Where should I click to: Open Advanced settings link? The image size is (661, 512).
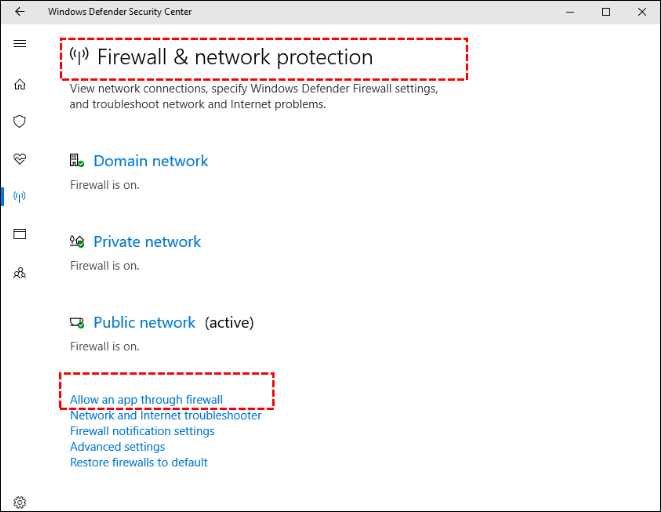point(117,447)
